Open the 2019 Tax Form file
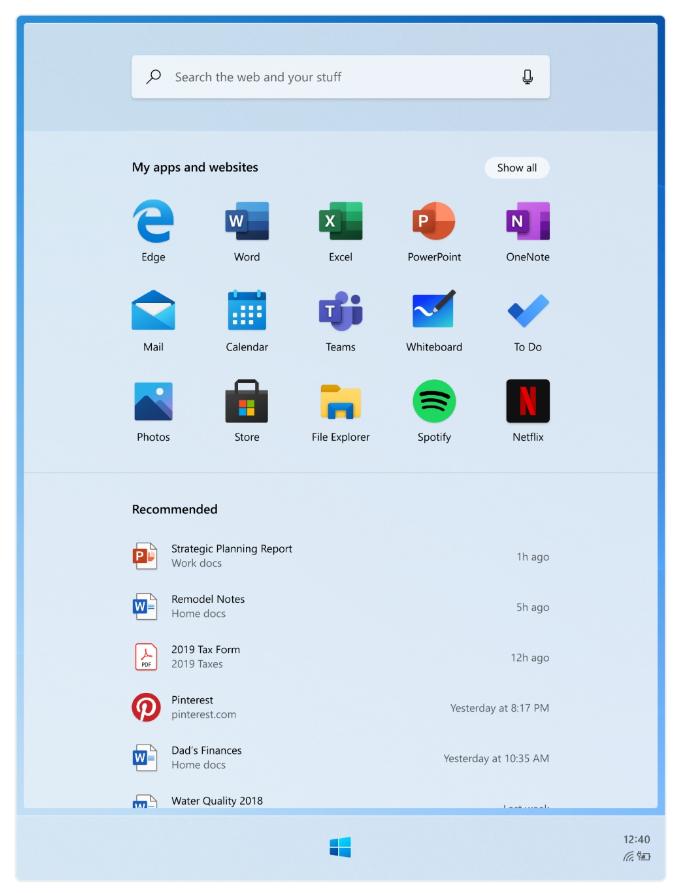This screenshot has height=893, width=681. pos(340,657)
